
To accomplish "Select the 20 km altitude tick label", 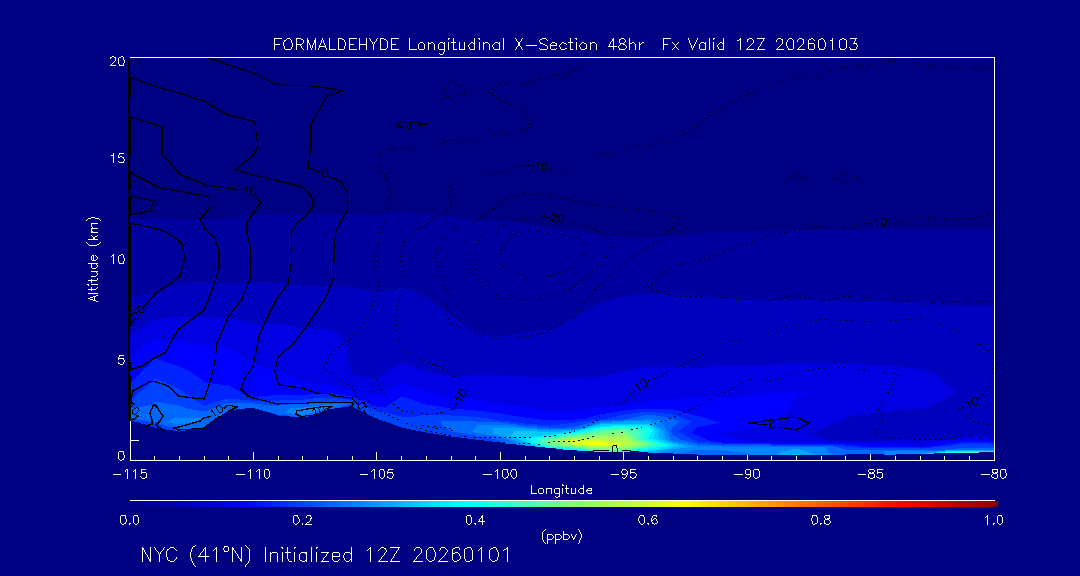I will [115, 62].
